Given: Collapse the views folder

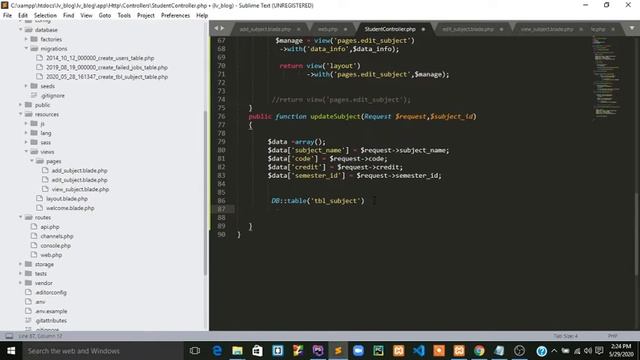Looking at the screenshot, I should (26, 152).
